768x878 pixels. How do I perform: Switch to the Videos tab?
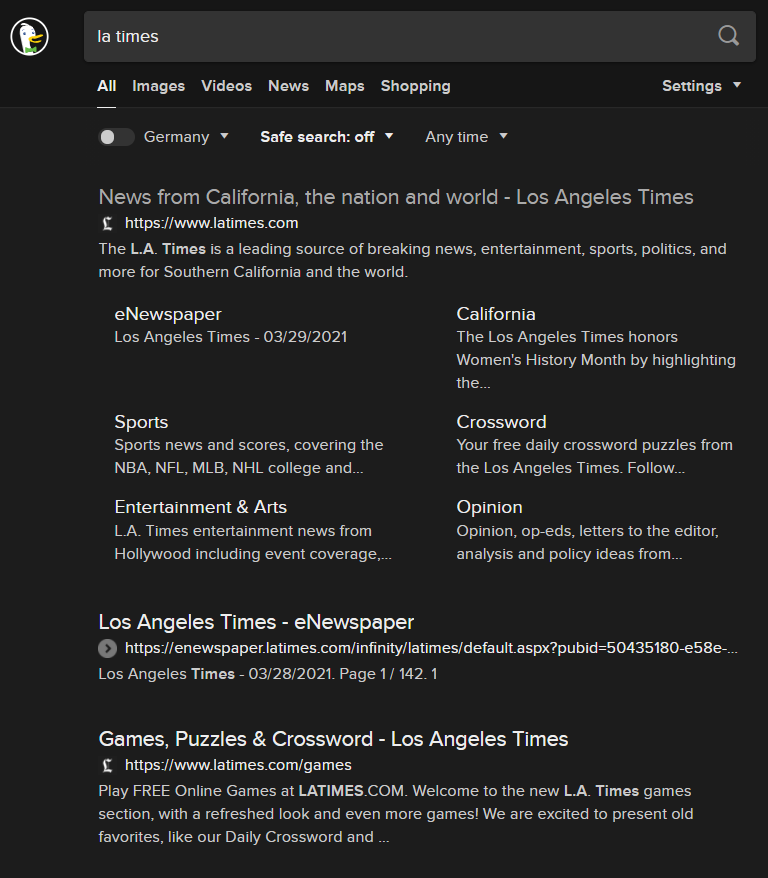[226, 86]
